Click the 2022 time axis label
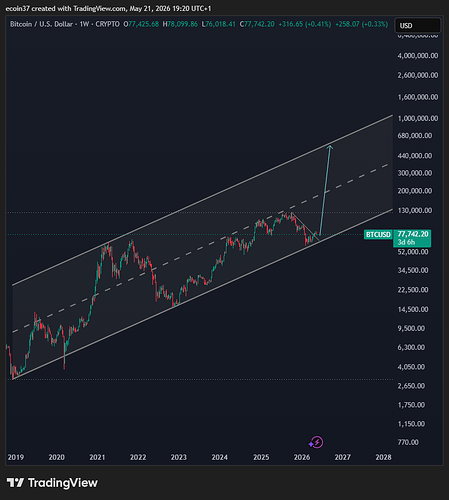 coord(138,457)
